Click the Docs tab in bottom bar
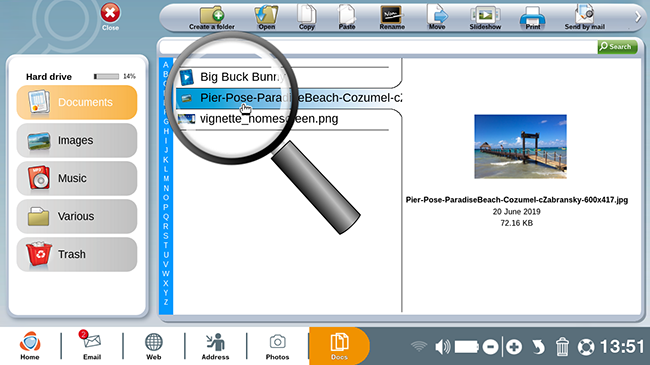 (x=339, y=346)
